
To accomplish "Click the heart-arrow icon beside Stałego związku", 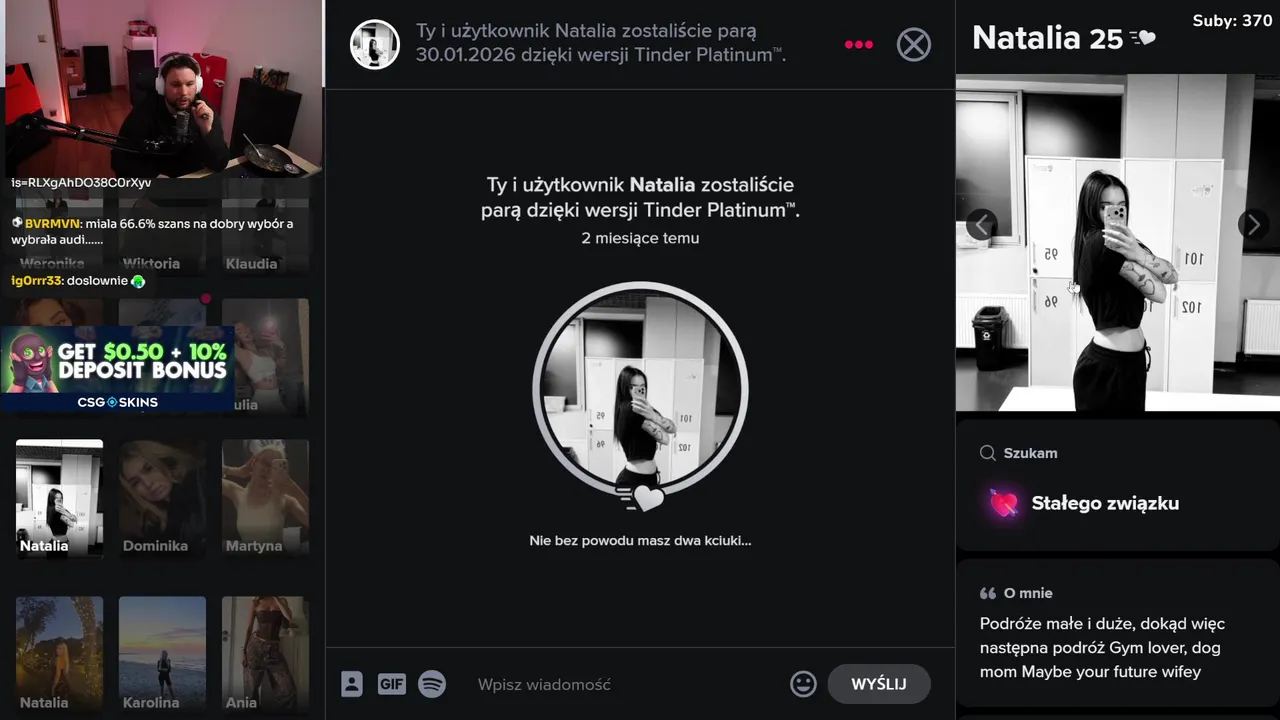I will (x=1004, y=503).
